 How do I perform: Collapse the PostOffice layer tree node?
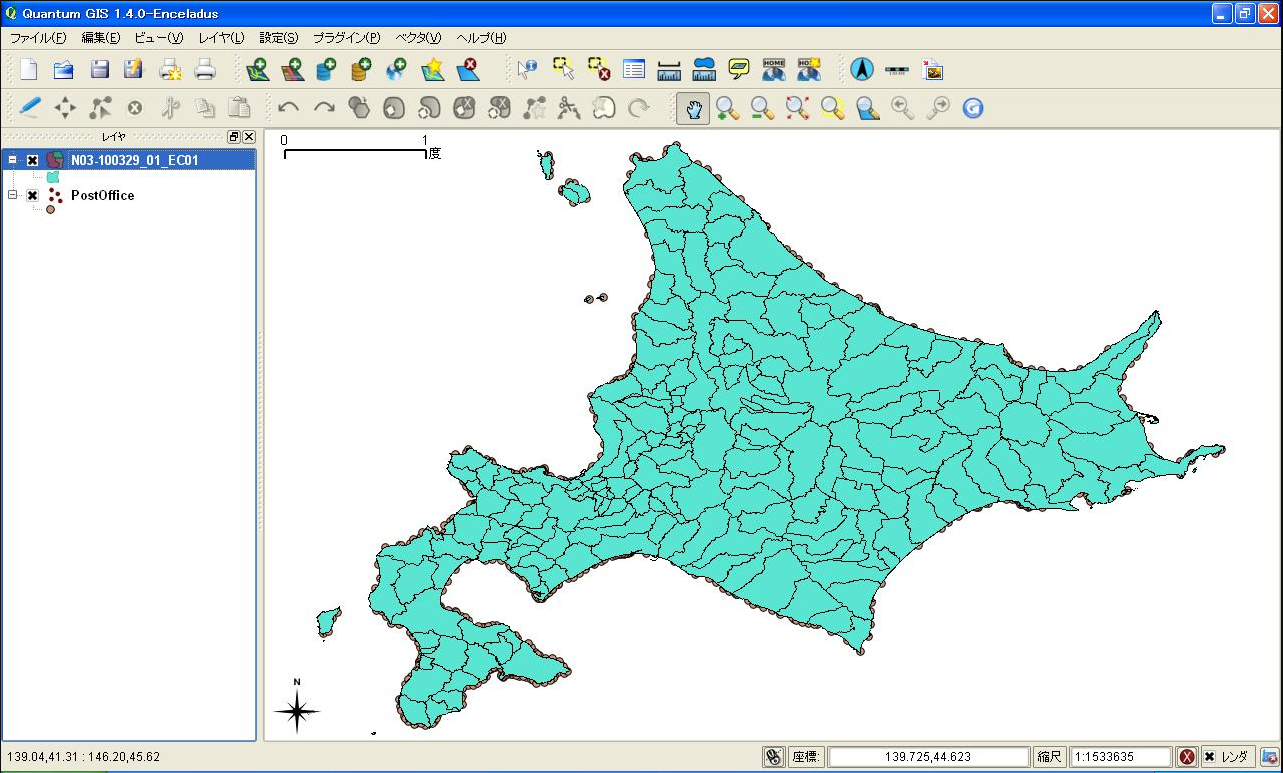coord(13,196)
